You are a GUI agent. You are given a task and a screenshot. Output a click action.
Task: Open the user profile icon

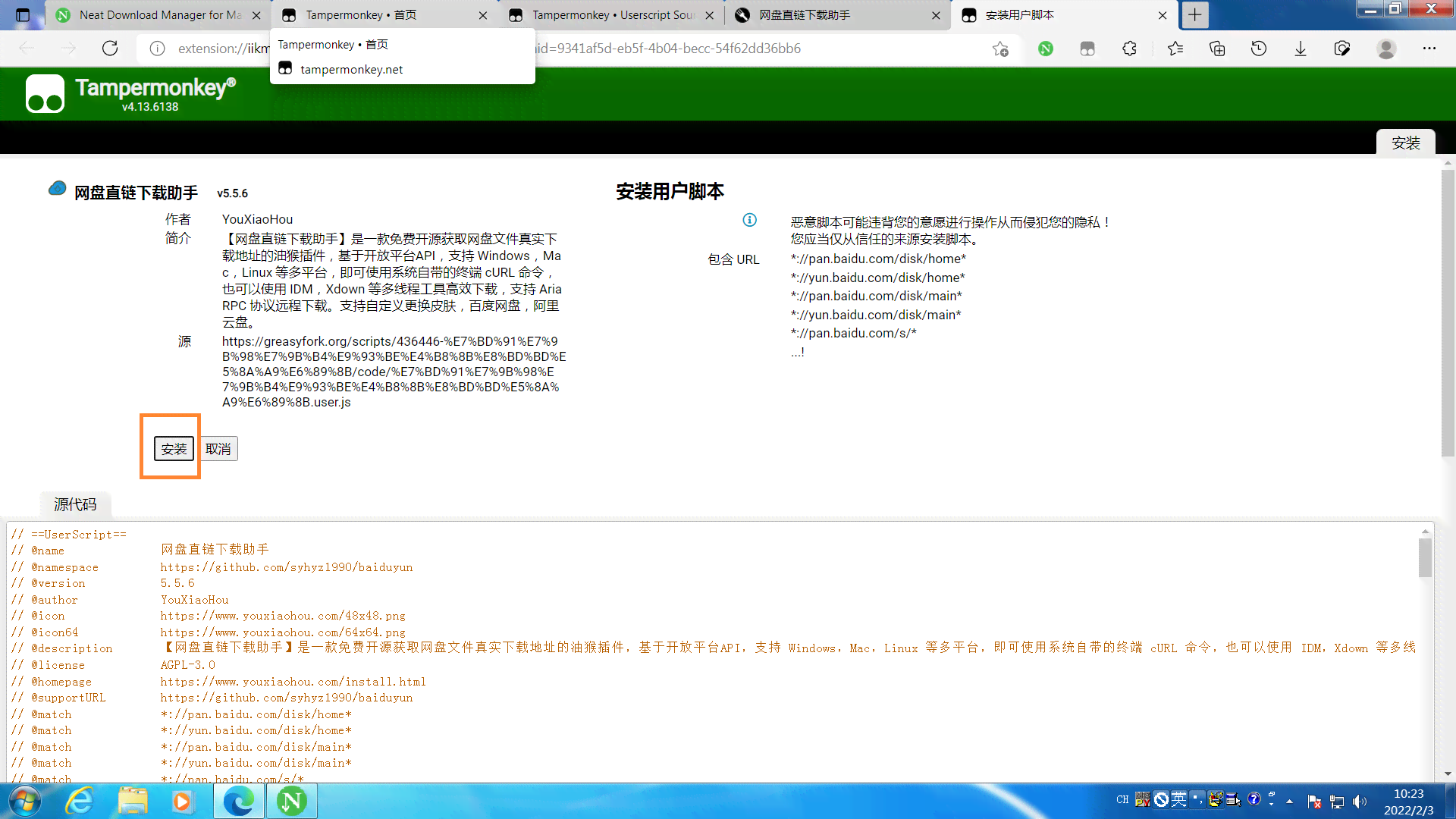pyautogui.click(x=1386, y=49)
